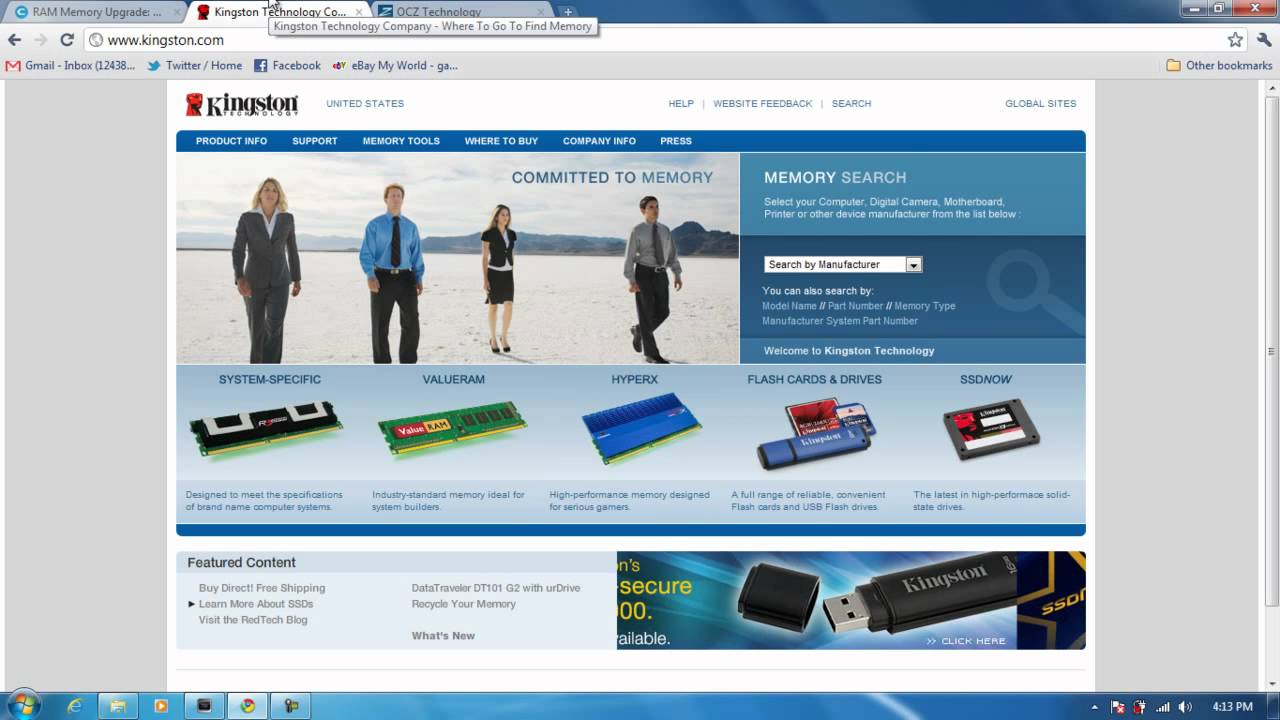
Task: Open the PRESS menu
Action: pyautogui.click(x=676, y=141)
